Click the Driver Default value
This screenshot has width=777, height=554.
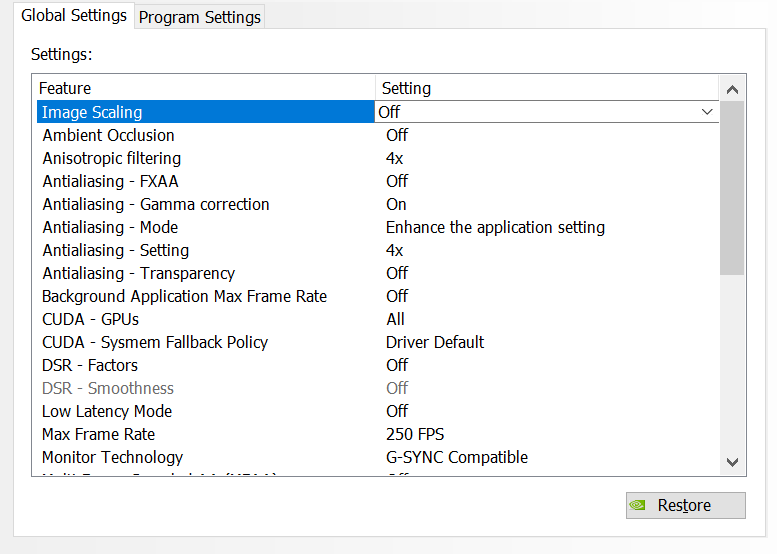pyautogui.click(x=435, y=342)
